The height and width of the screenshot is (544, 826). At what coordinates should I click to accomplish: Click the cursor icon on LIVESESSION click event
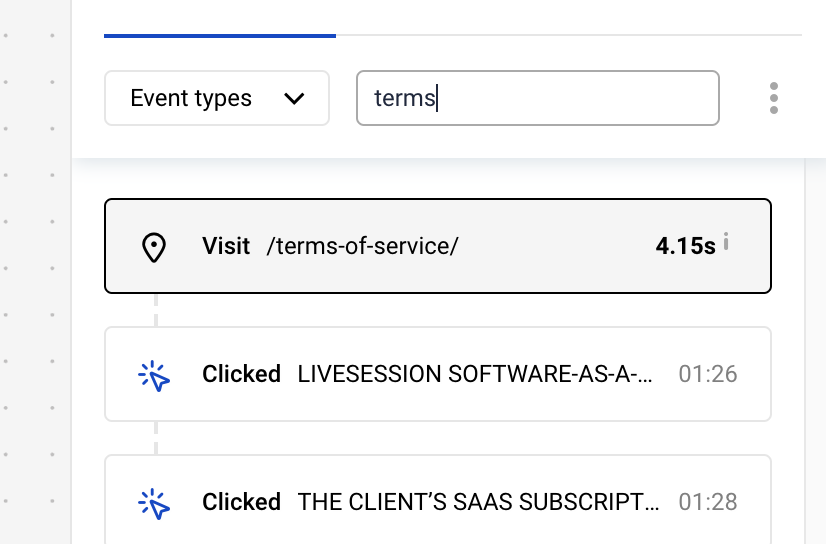[154, 375]
